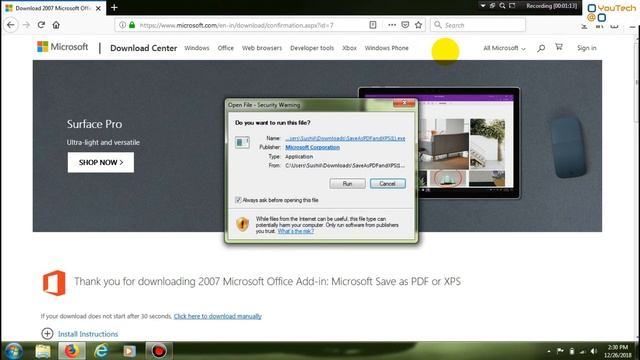This screenshot has height=360, width=640.
Task: Click the browser forward arrow
Action: (26, 25)
